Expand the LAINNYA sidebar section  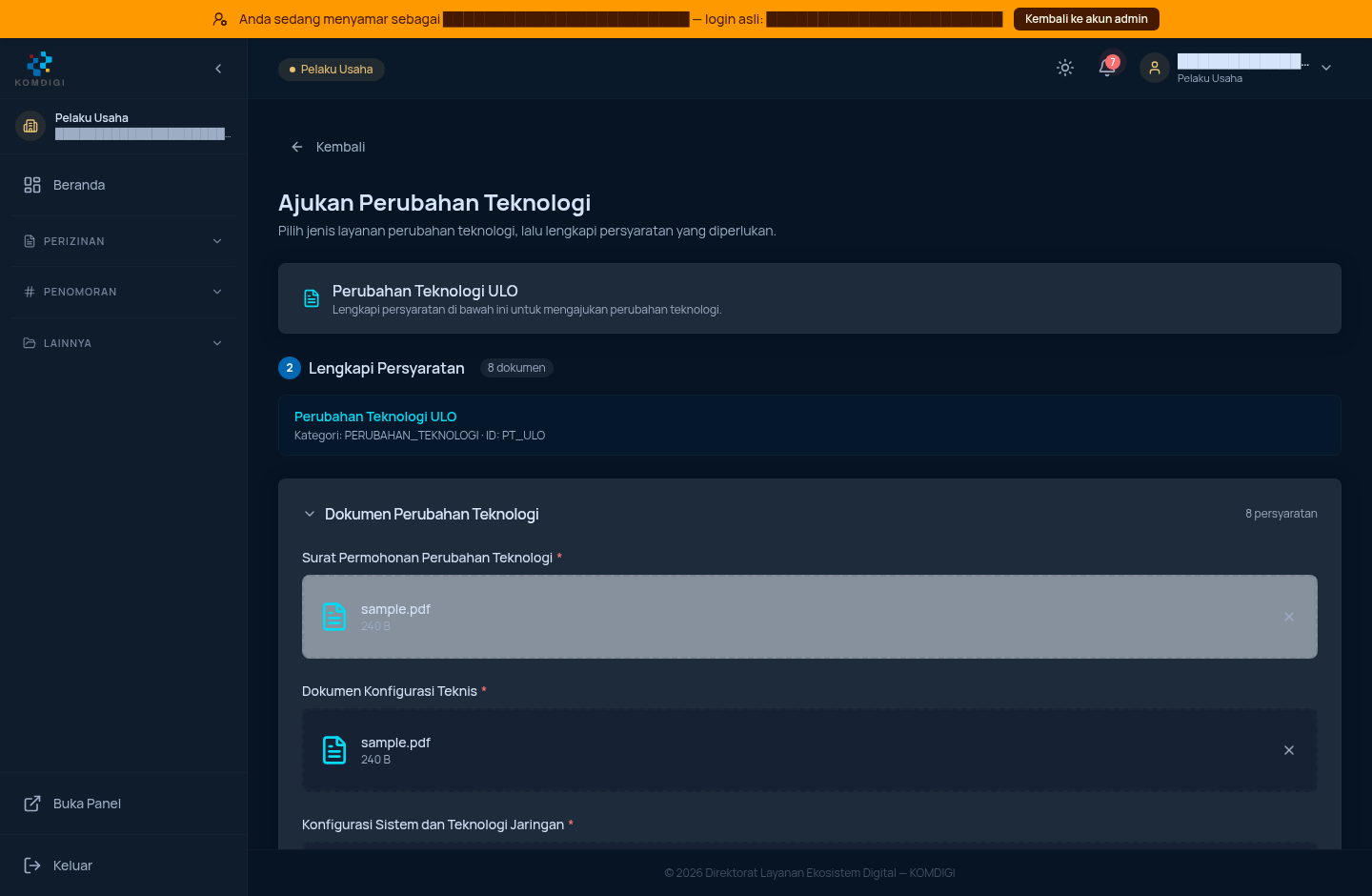[x=123, y=343]
